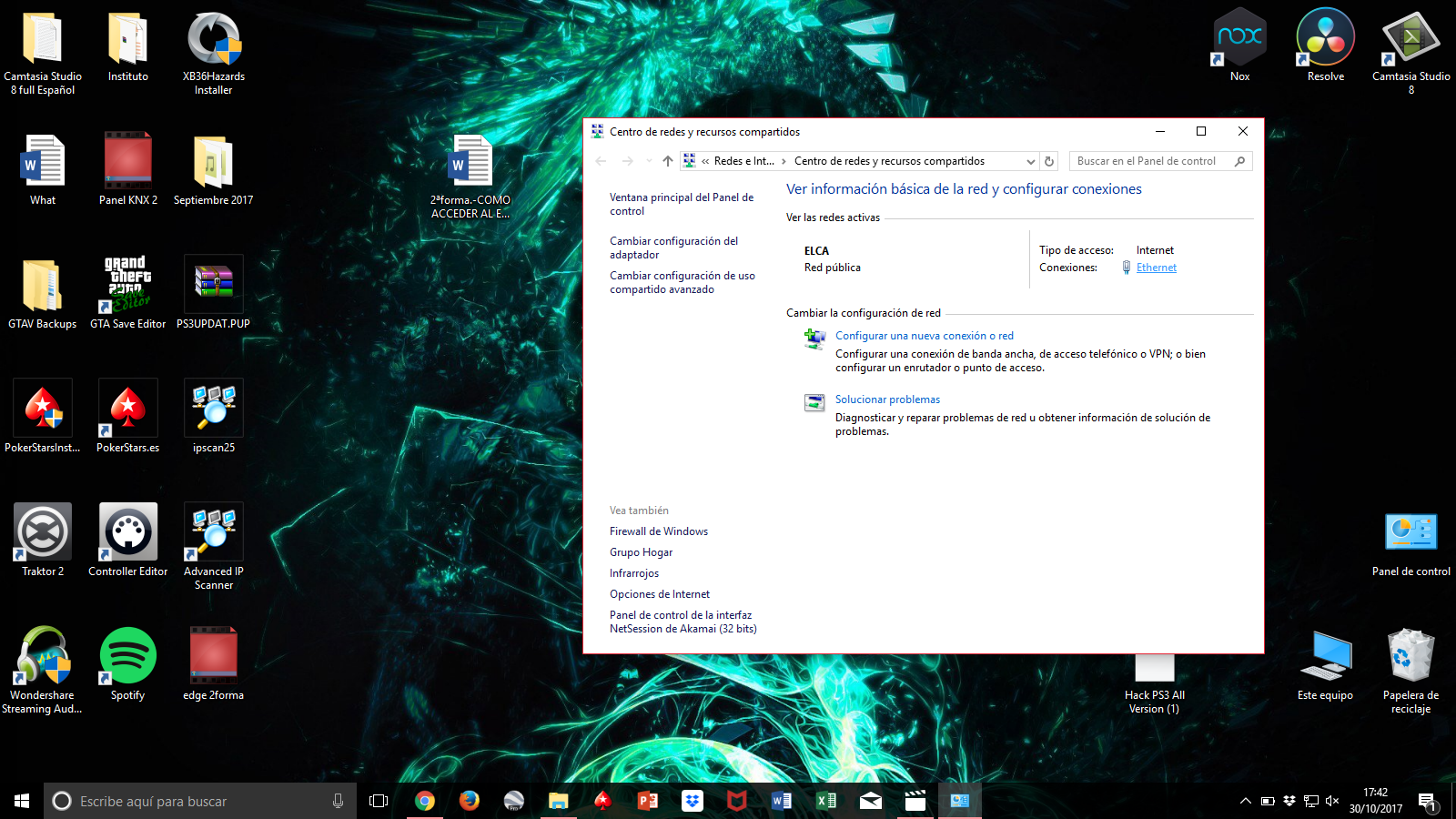The width and height of the screenshot is (1456, 819).
Task: Open PowerPoint from the taskbar
Action: tap(647, 801)
